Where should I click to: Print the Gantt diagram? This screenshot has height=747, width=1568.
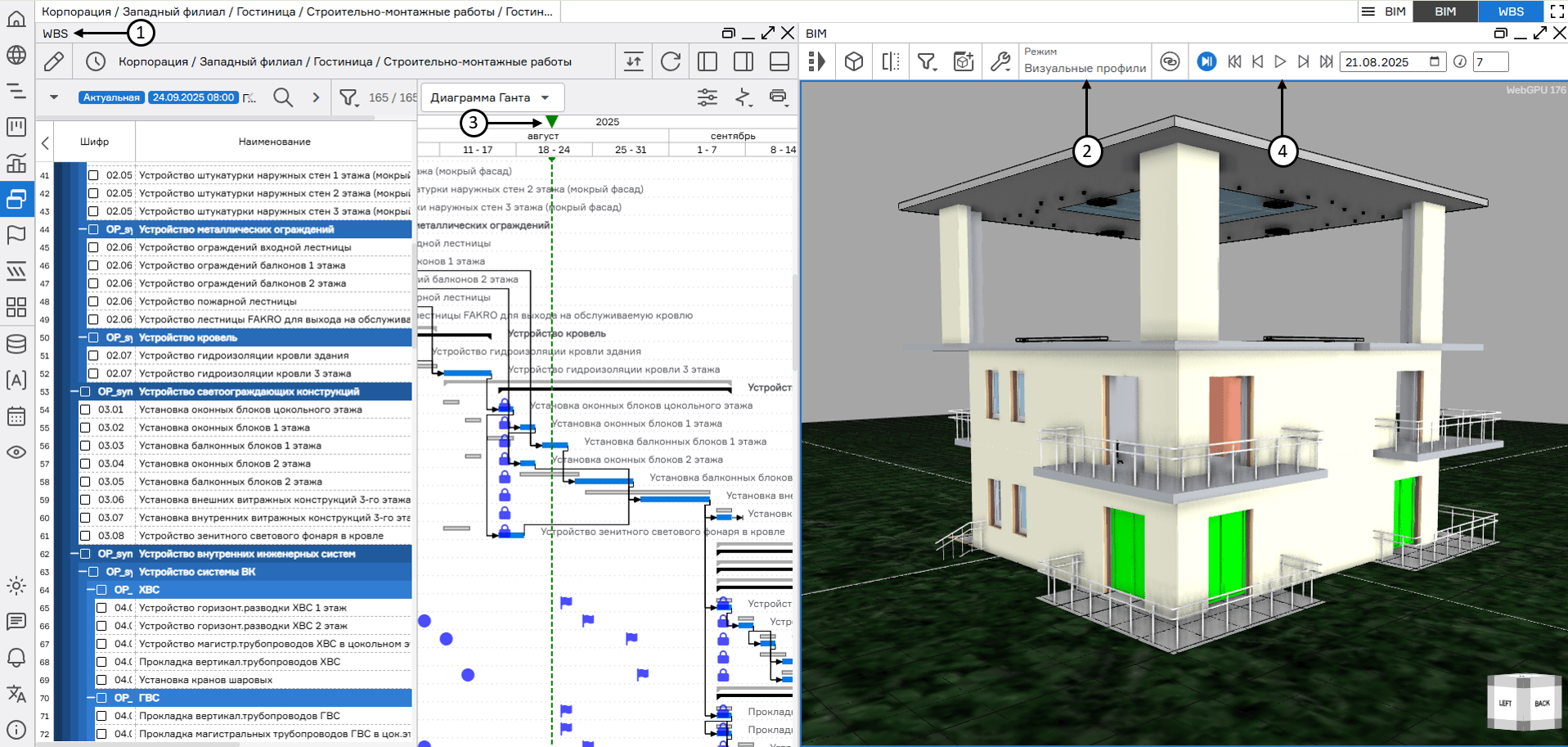coord(778,97)
